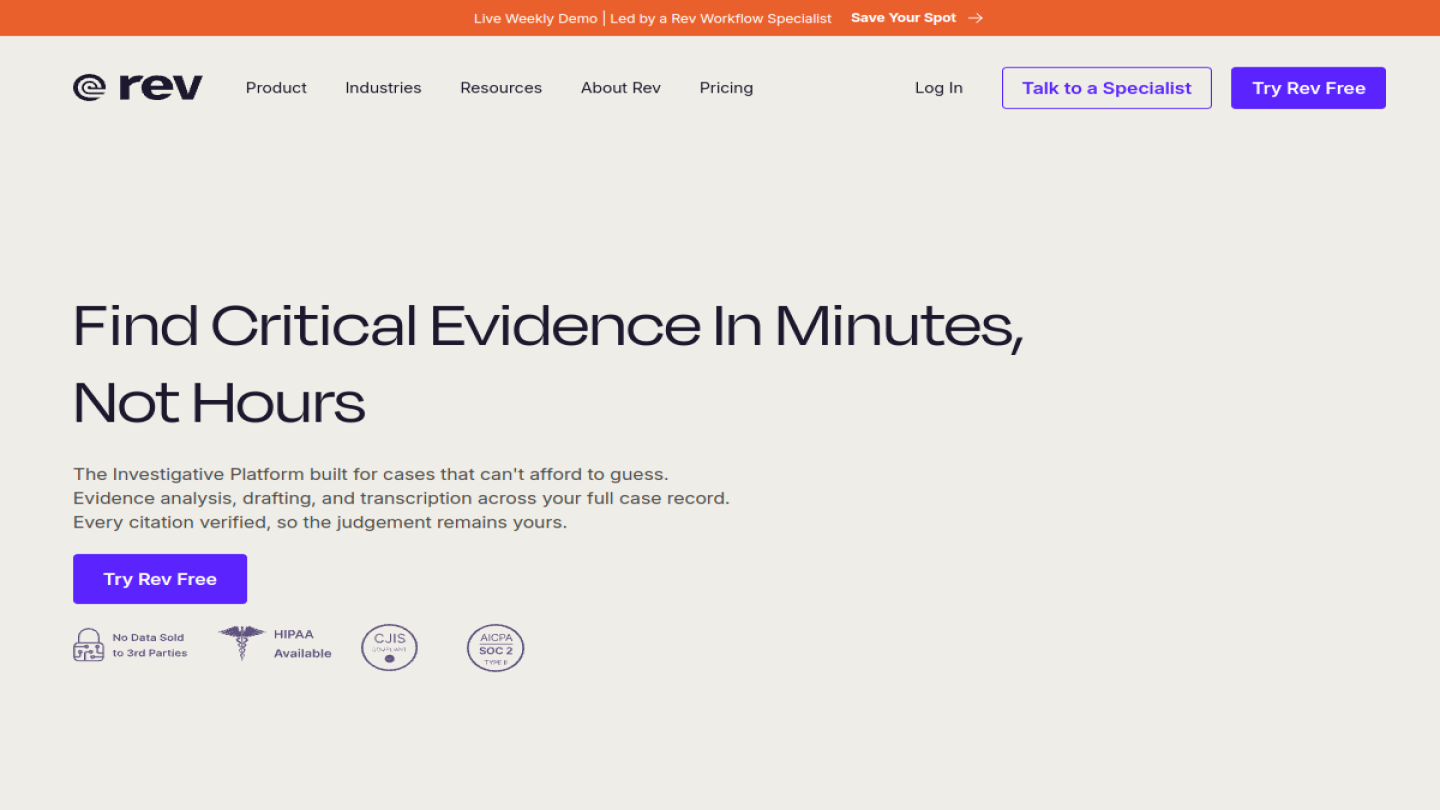Go to the Pricing page

(726, 88)
